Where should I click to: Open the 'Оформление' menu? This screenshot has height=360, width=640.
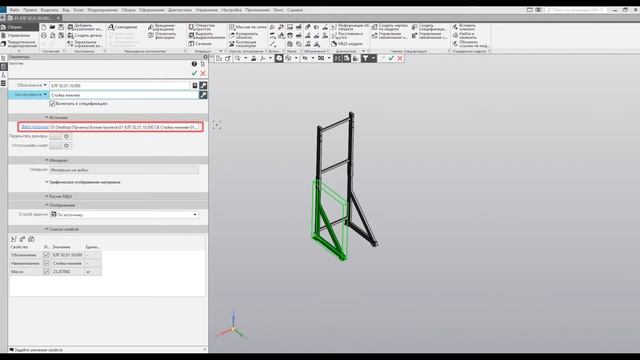pos(151,10)
